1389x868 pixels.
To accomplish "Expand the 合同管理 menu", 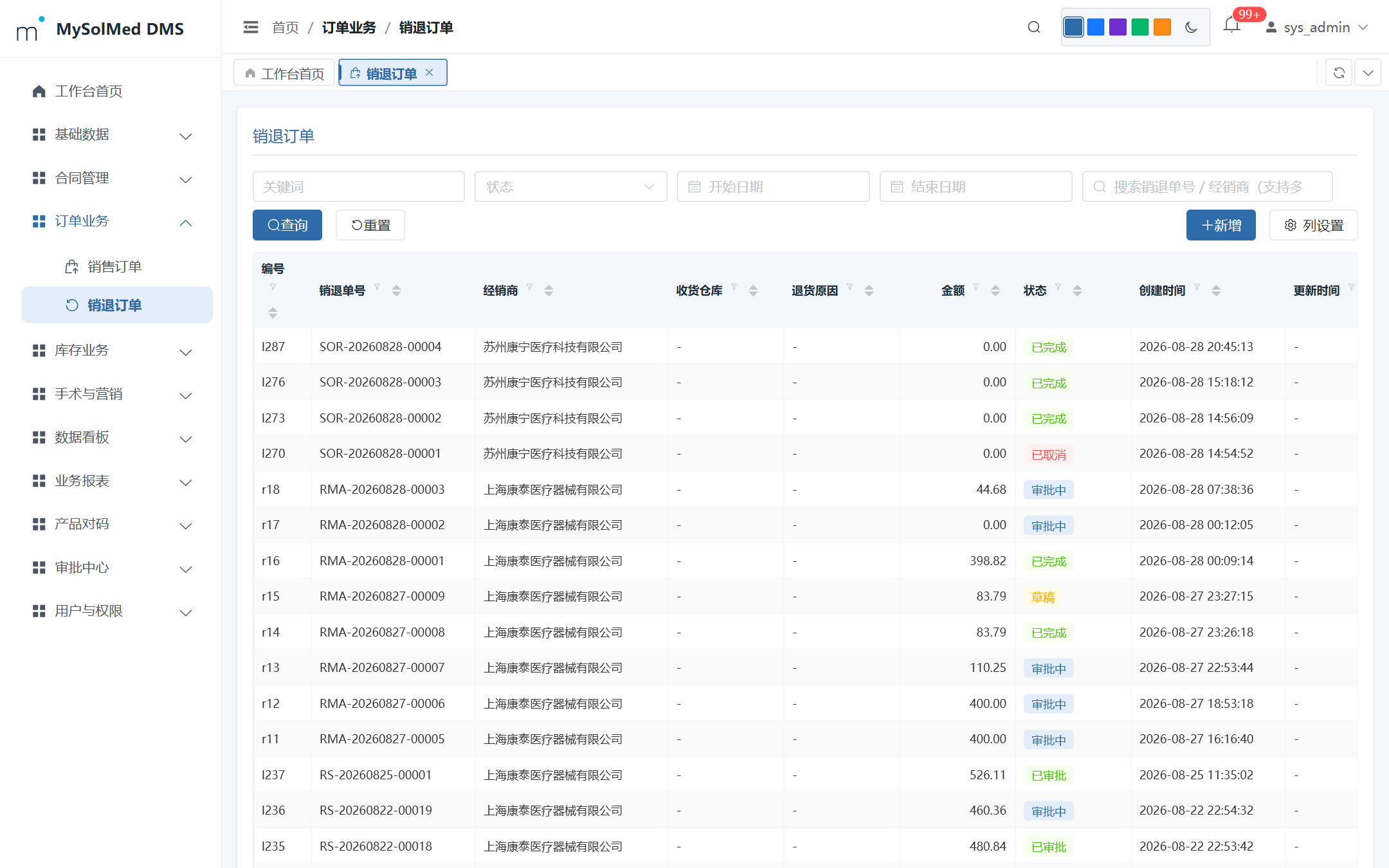I will (117, 178).
